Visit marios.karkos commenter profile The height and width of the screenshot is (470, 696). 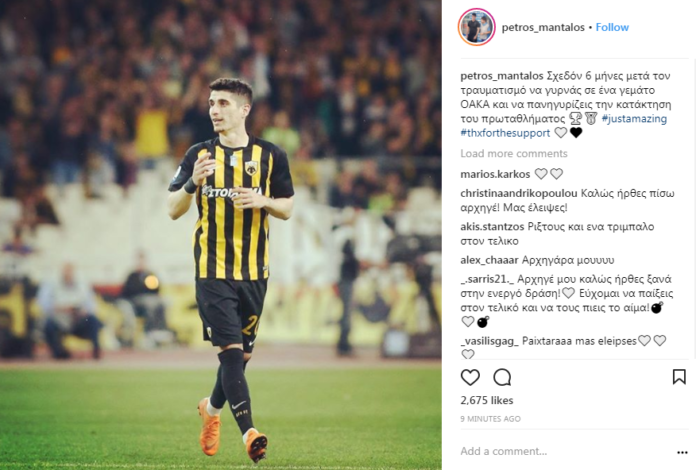pyautogui.click(x=495, y=174)
